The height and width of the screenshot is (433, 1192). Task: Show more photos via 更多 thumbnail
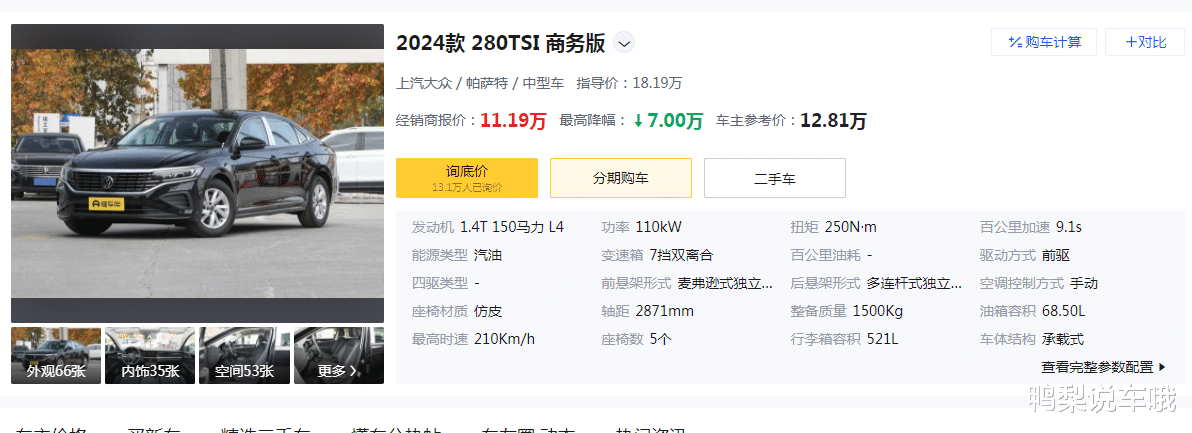[339, 356]
